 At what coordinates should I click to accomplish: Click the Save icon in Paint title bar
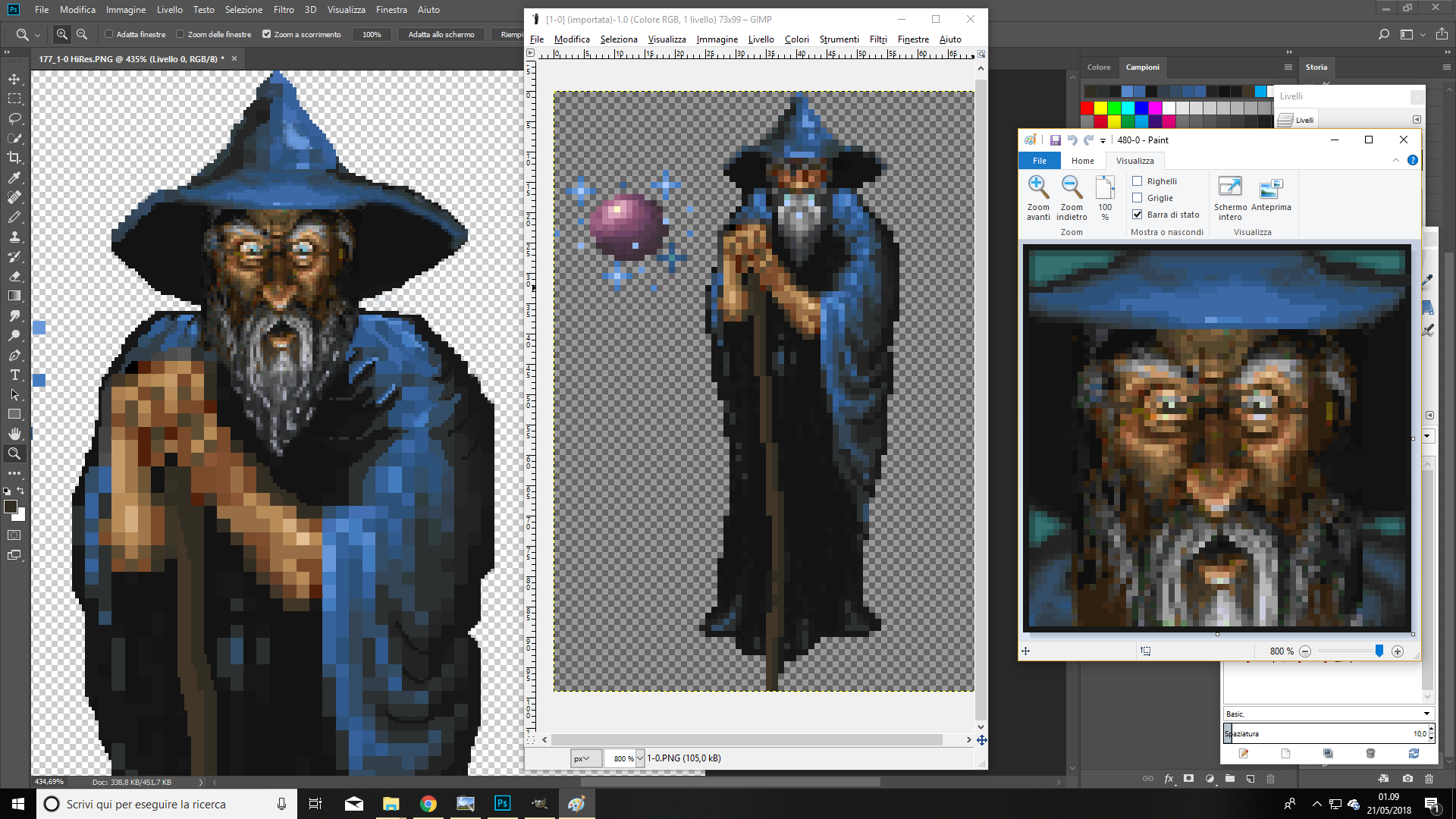point(1055,140)
